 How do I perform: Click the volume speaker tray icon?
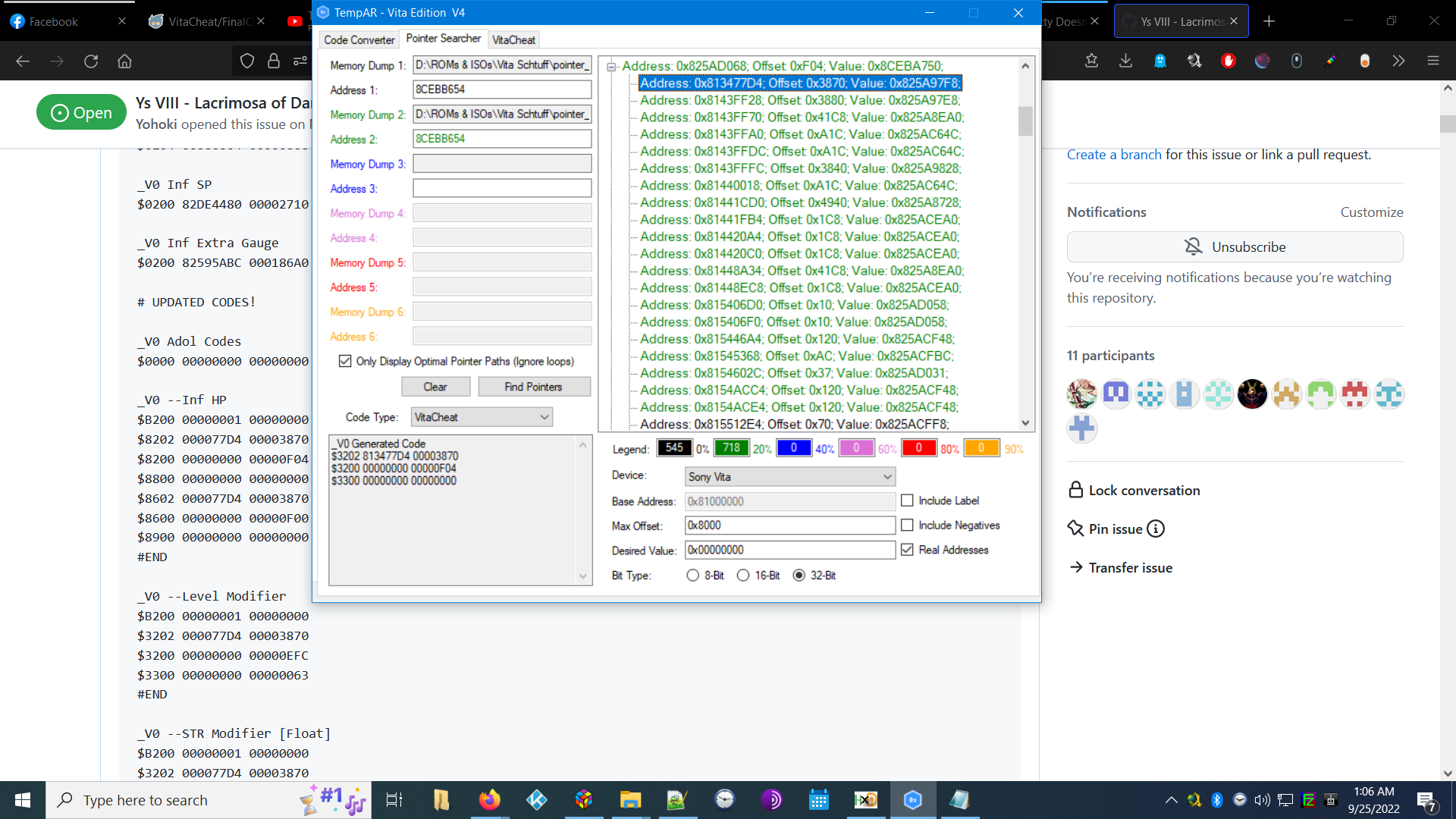click(x=1262, y=800)
